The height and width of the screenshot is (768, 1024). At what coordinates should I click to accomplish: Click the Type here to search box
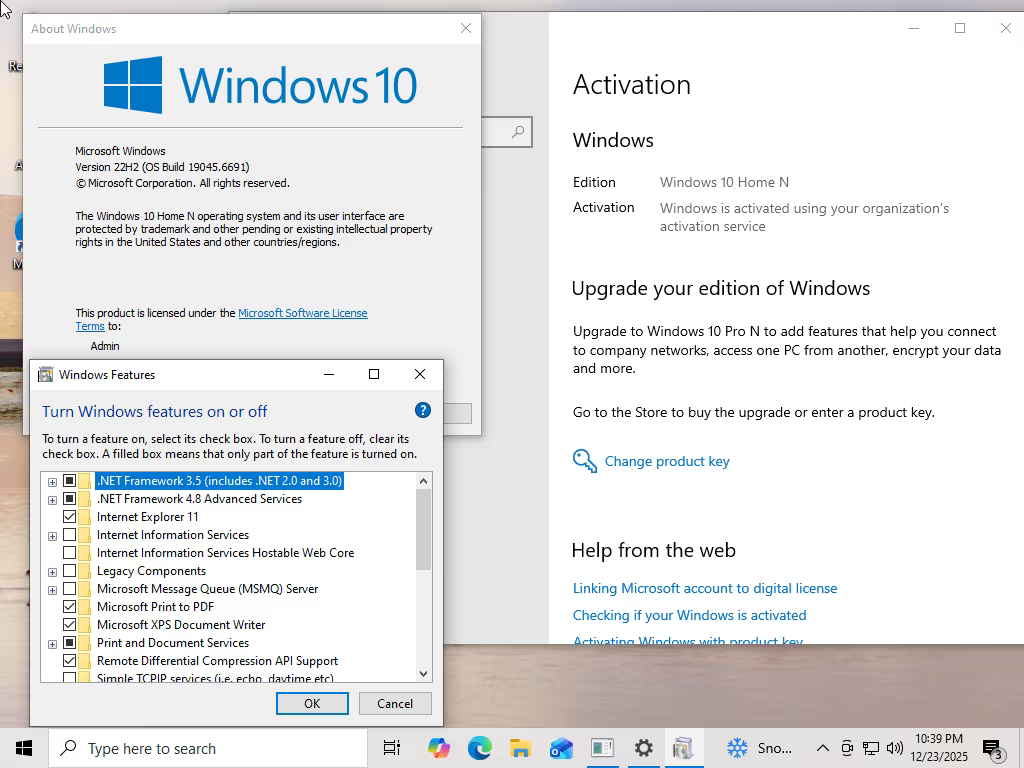pos(208,748)
